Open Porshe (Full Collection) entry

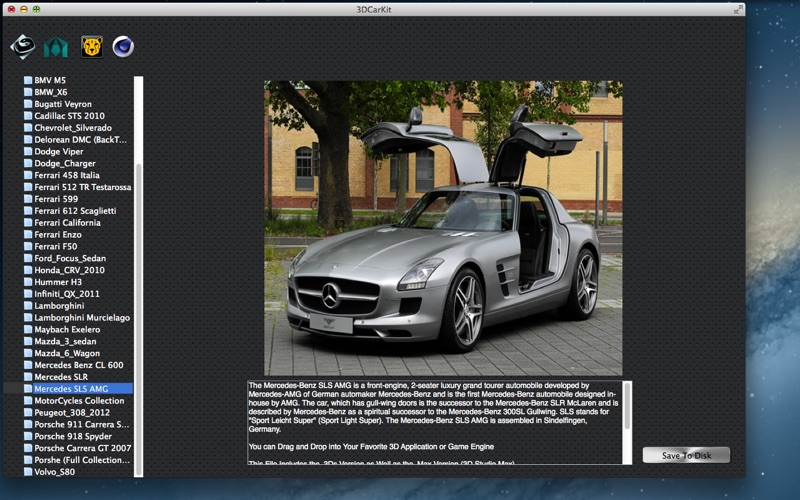click(x=82, y=460)
